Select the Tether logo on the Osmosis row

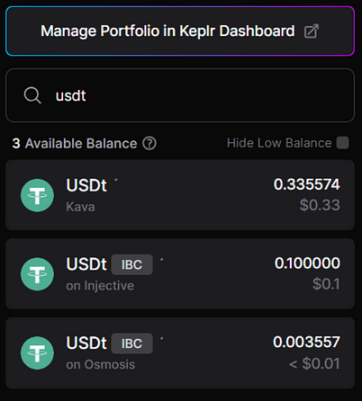coord(37,353)
